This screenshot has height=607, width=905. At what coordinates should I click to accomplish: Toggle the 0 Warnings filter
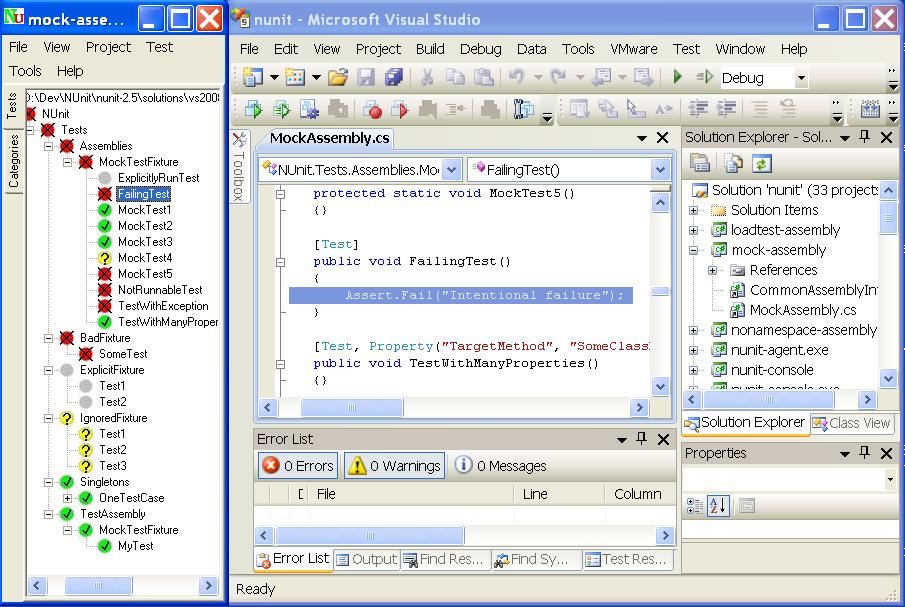pos(395,466)
